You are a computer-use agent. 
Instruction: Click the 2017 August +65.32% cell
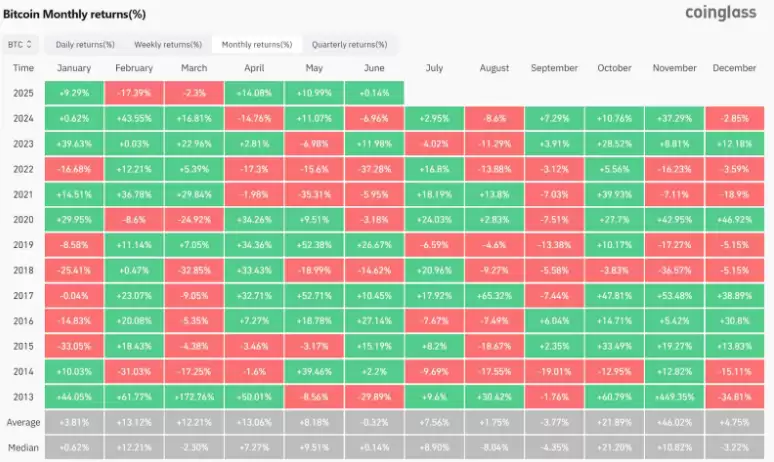click(493, 295)
